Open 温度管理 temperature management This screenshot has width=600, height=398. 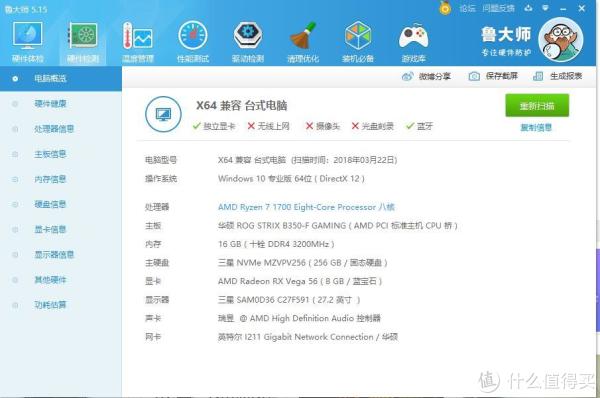pyautogui.click(x=138, y=41)
